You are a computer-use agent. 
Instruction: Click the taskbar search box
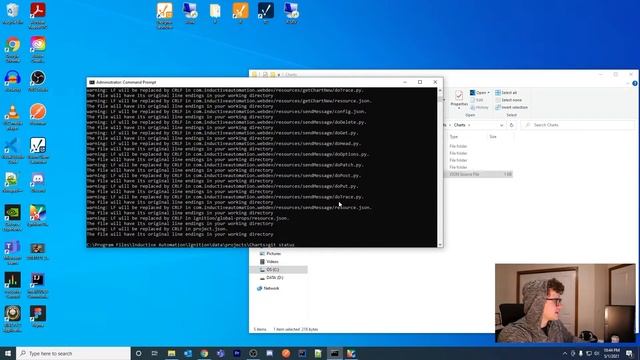(x=73, y=353)
